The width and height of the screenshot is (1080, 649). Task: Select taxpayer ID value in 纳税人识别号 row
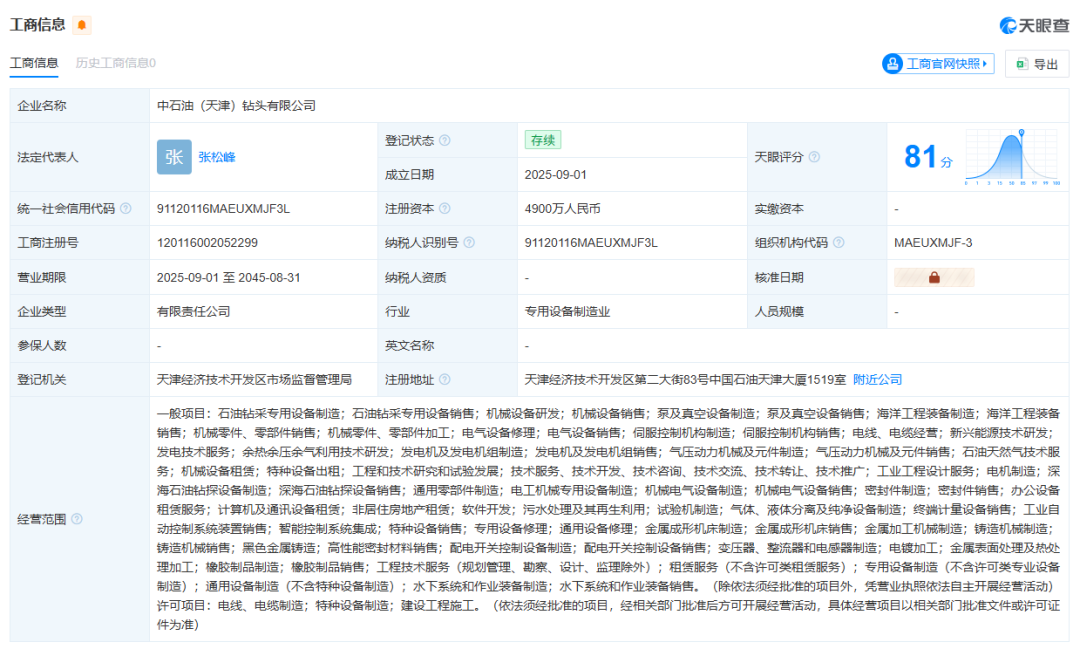tap(591, 243)
